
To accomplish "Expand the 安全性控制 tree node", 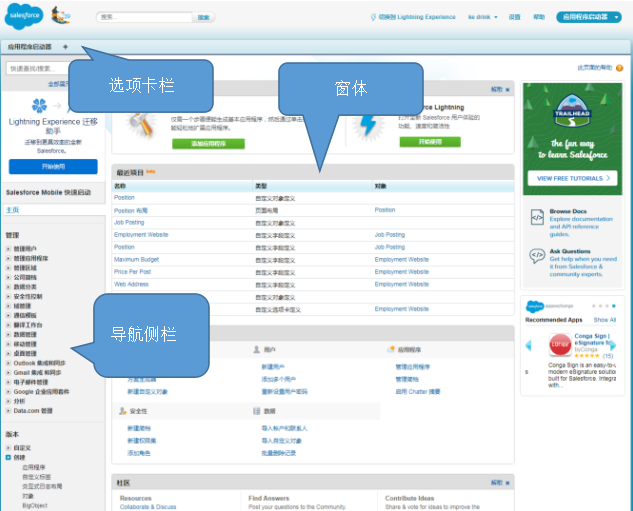I will (8, 296).
